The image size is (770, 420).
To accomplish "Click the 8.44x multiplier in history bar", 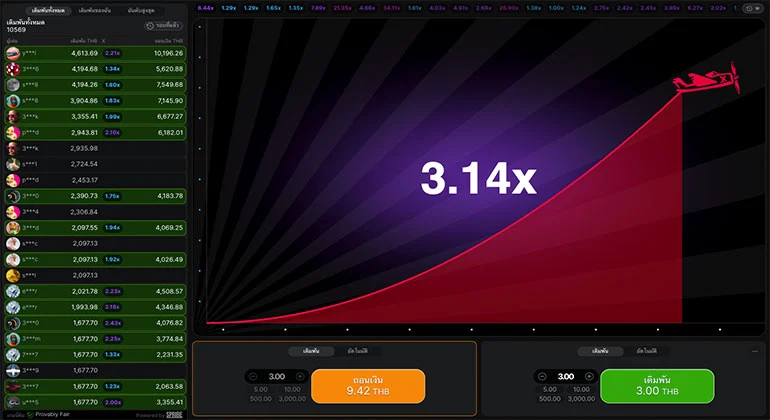I will [x=206, y=7].
